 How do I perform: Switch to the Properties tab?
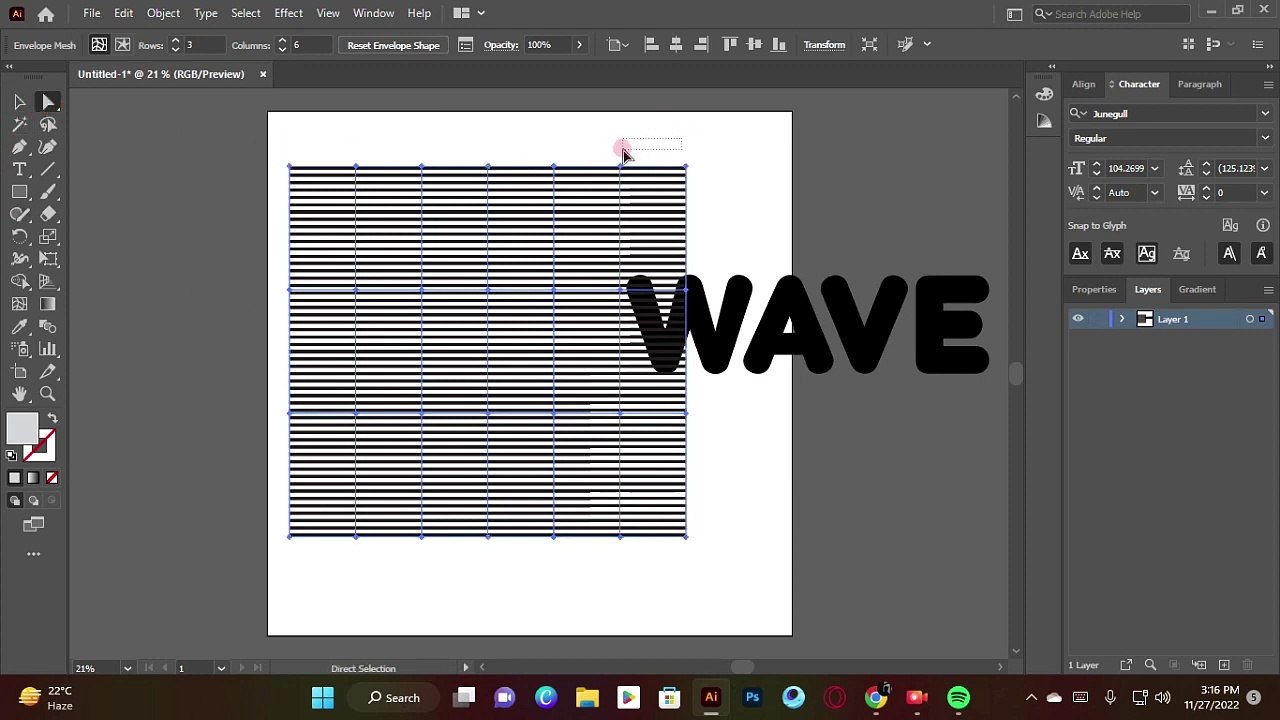[1094, 289]
